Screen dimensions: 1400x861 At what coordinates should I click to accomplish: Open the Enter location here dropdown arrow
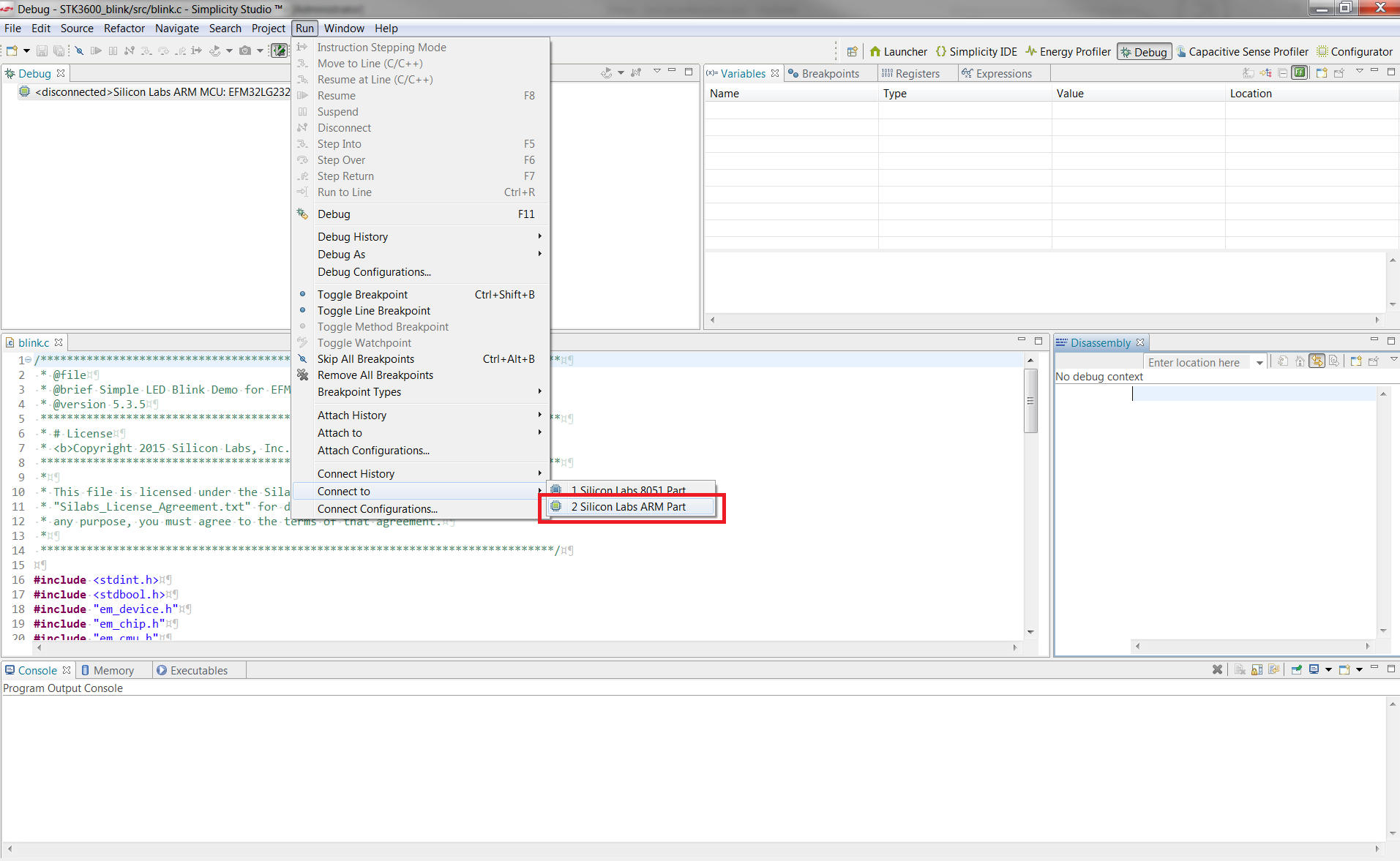click(x=1259, y=363)
